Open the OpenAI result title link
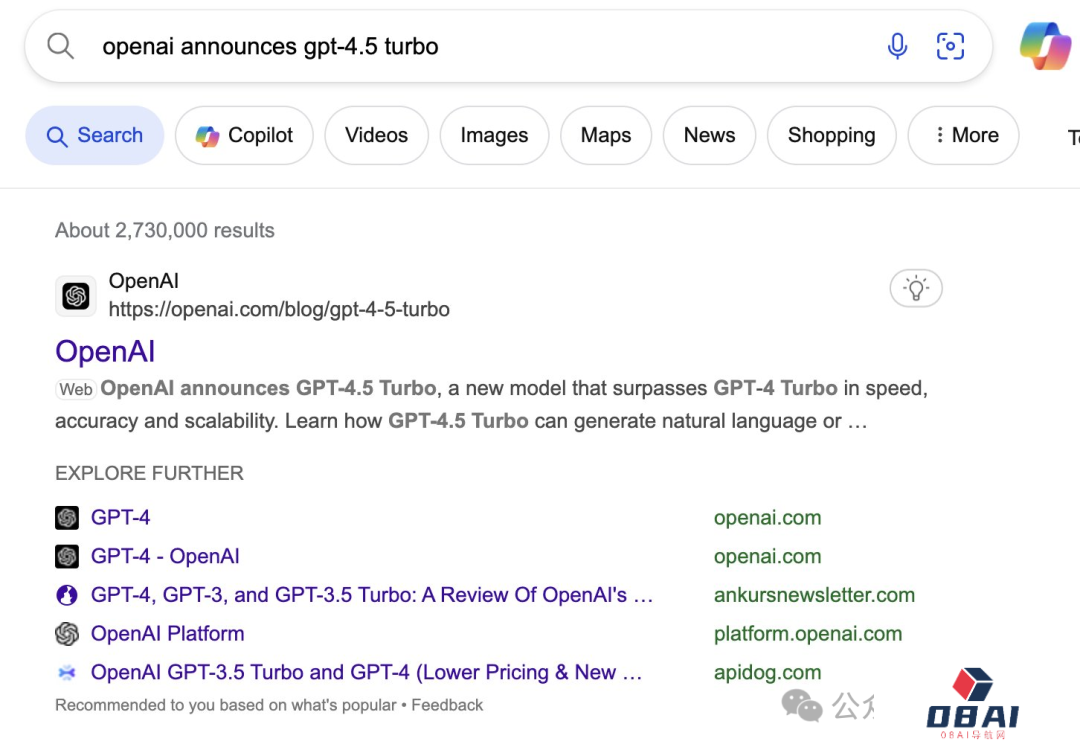The height and width of the screenshot is (750, 1080). (x=105, y=352)
